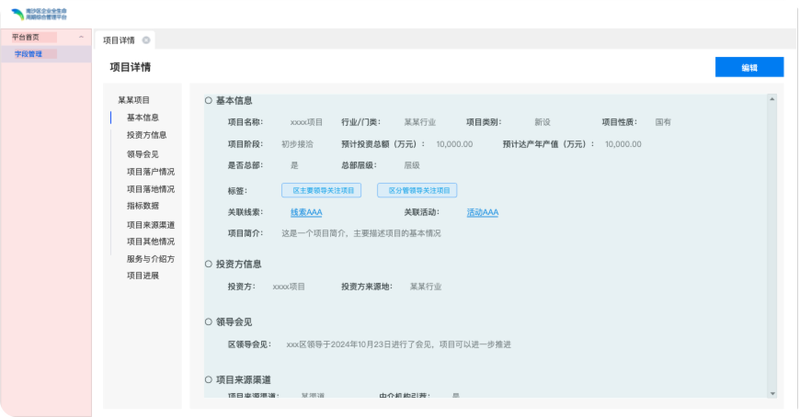Open the 线索AAA linked clue
Screen dimensions: 800x417
(306, 212)
